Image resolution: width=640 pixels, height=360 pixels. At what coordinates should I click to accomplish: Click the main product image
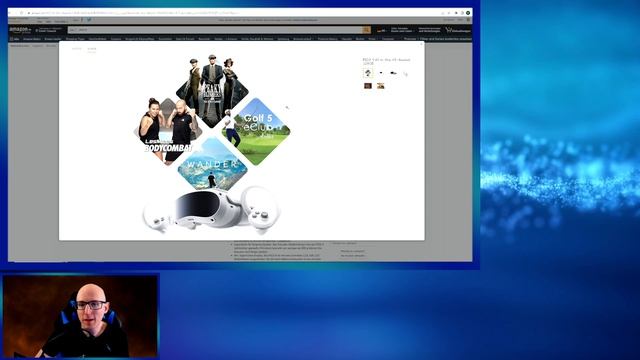212,144
